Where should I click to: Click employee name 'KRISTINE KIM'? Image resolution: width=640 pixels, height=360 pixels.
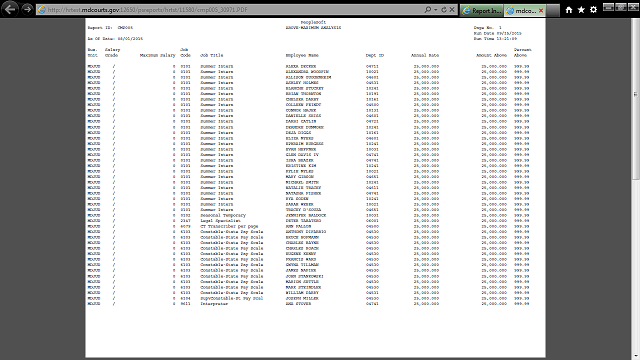301,166
